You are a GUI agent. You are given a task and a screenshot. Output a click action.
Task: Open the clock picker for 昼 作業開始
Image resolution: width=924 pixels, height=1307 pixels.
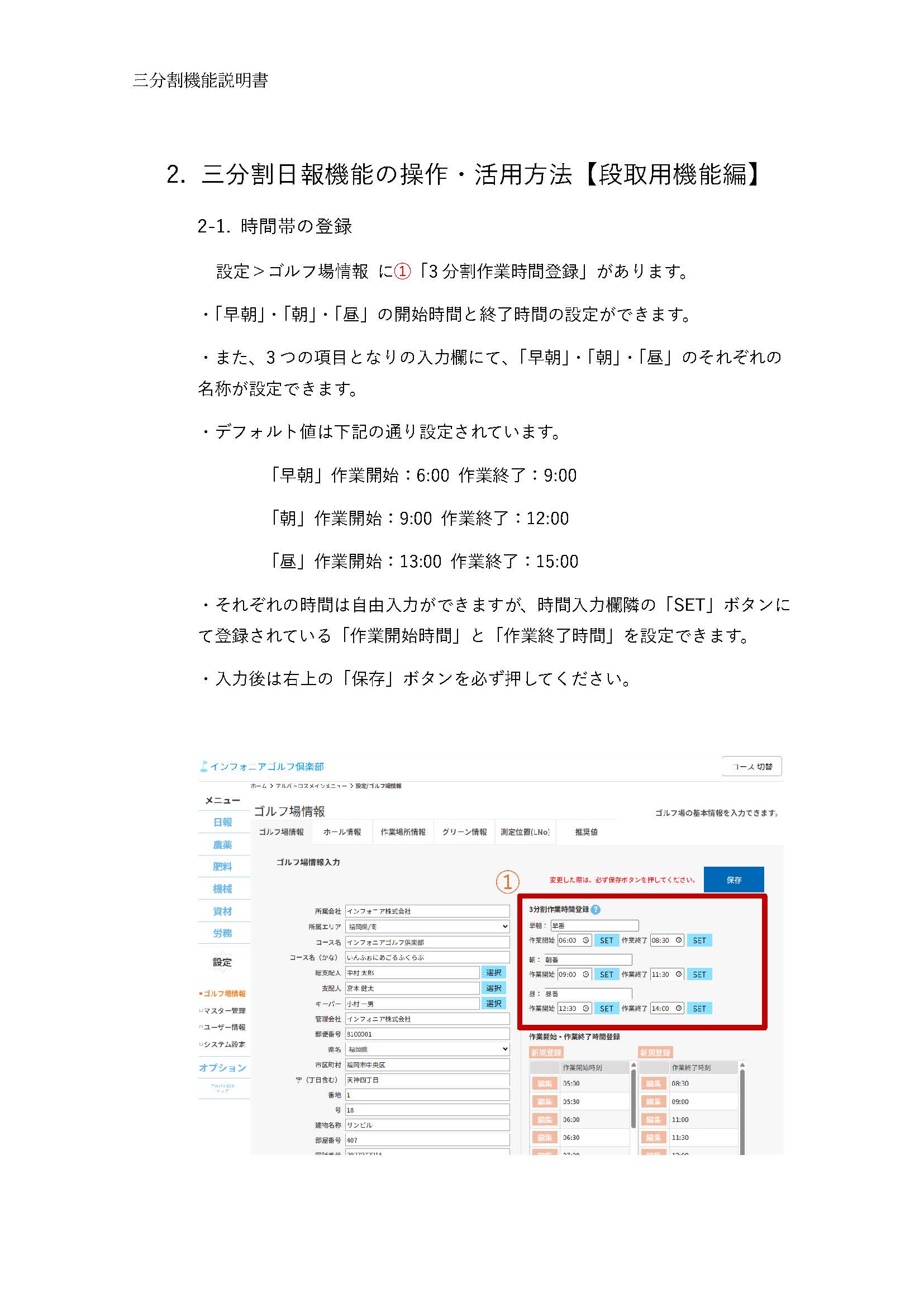click(587, 1008)
